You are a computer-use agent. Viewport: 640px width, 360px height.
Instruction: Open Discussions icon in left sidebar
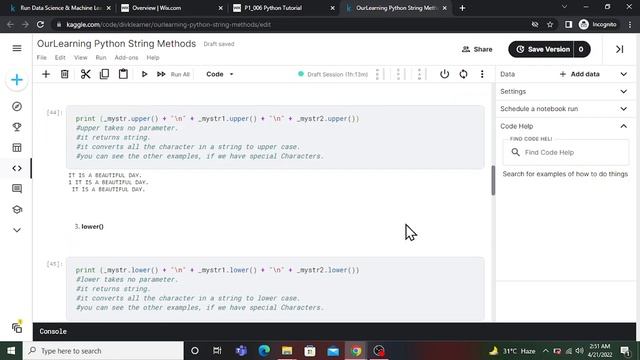tap(17, 189)
